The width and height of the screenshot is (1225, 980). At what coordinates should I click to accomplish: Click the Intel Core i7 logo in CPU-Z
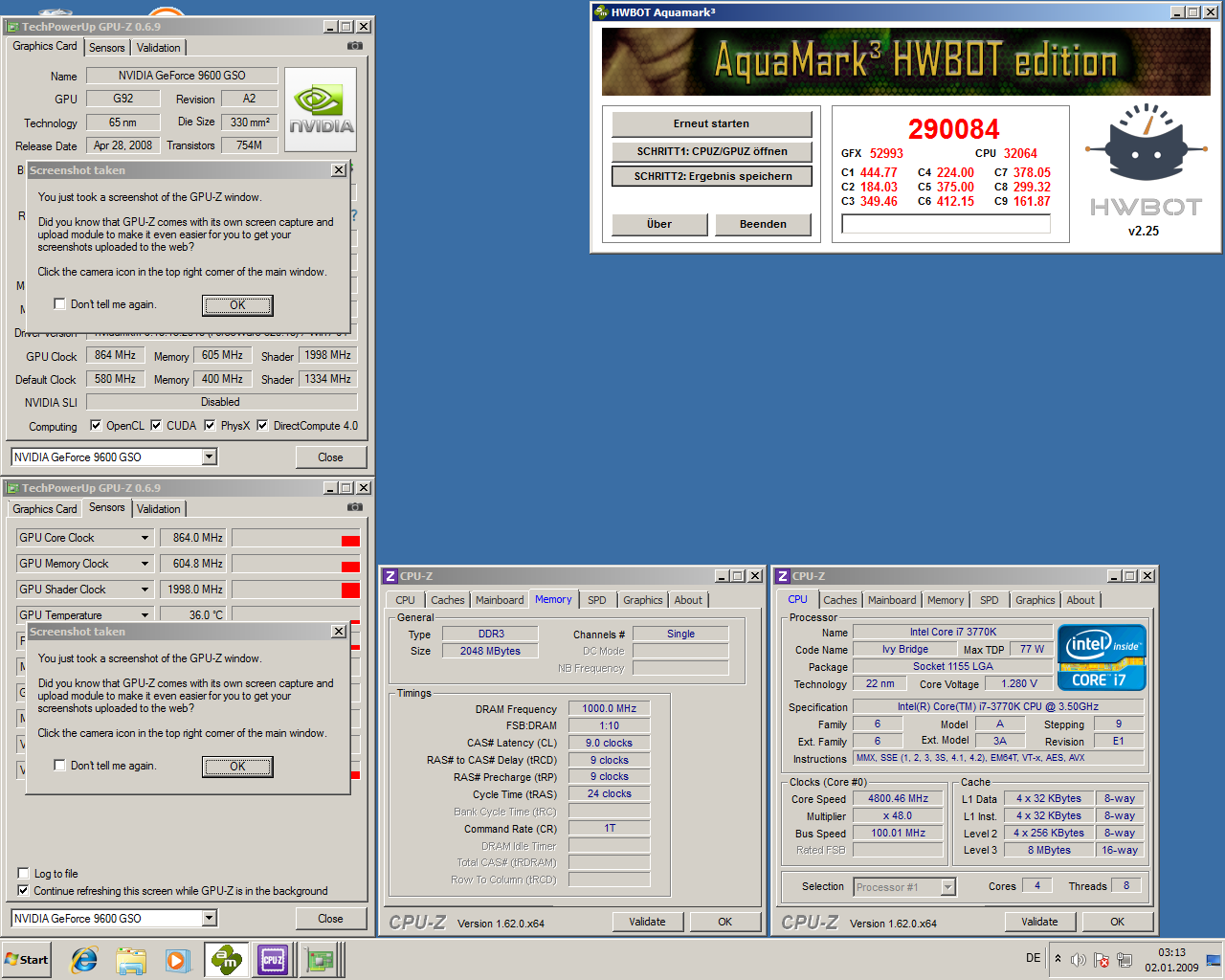click(1102, 657)
